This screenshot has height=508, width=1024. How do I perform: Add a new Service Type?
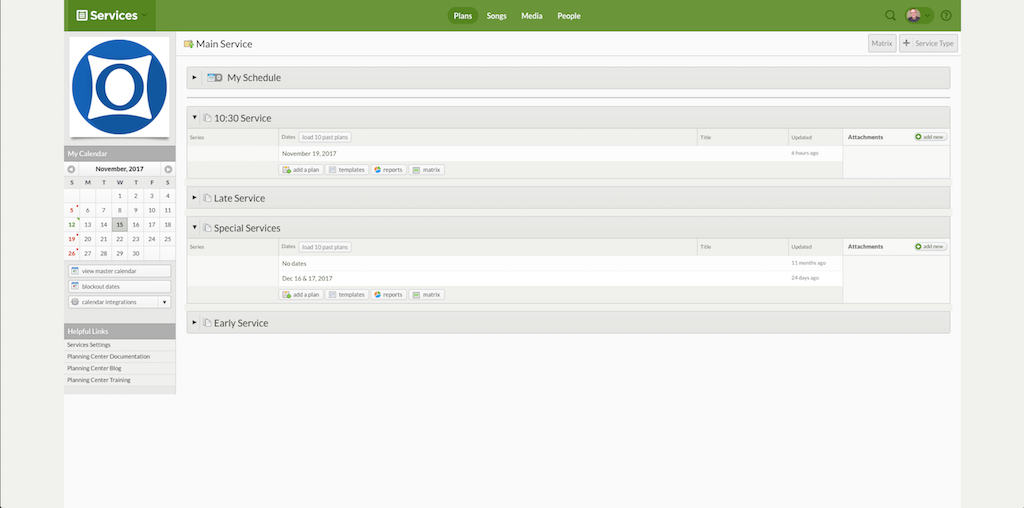coord(928,43)
